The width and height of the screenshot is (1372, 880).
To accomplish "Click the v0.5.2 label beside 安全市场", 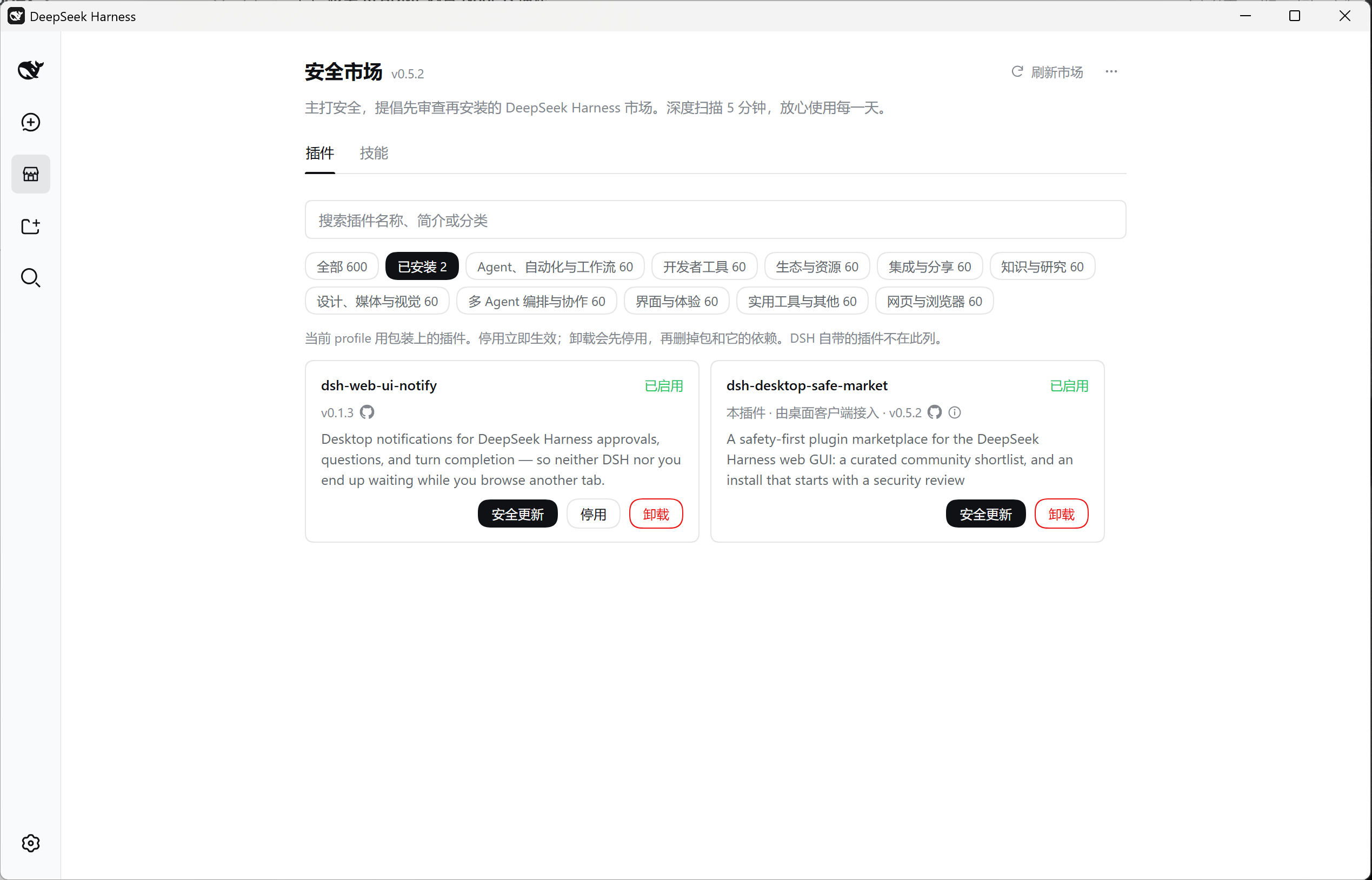I will [408, 74].
